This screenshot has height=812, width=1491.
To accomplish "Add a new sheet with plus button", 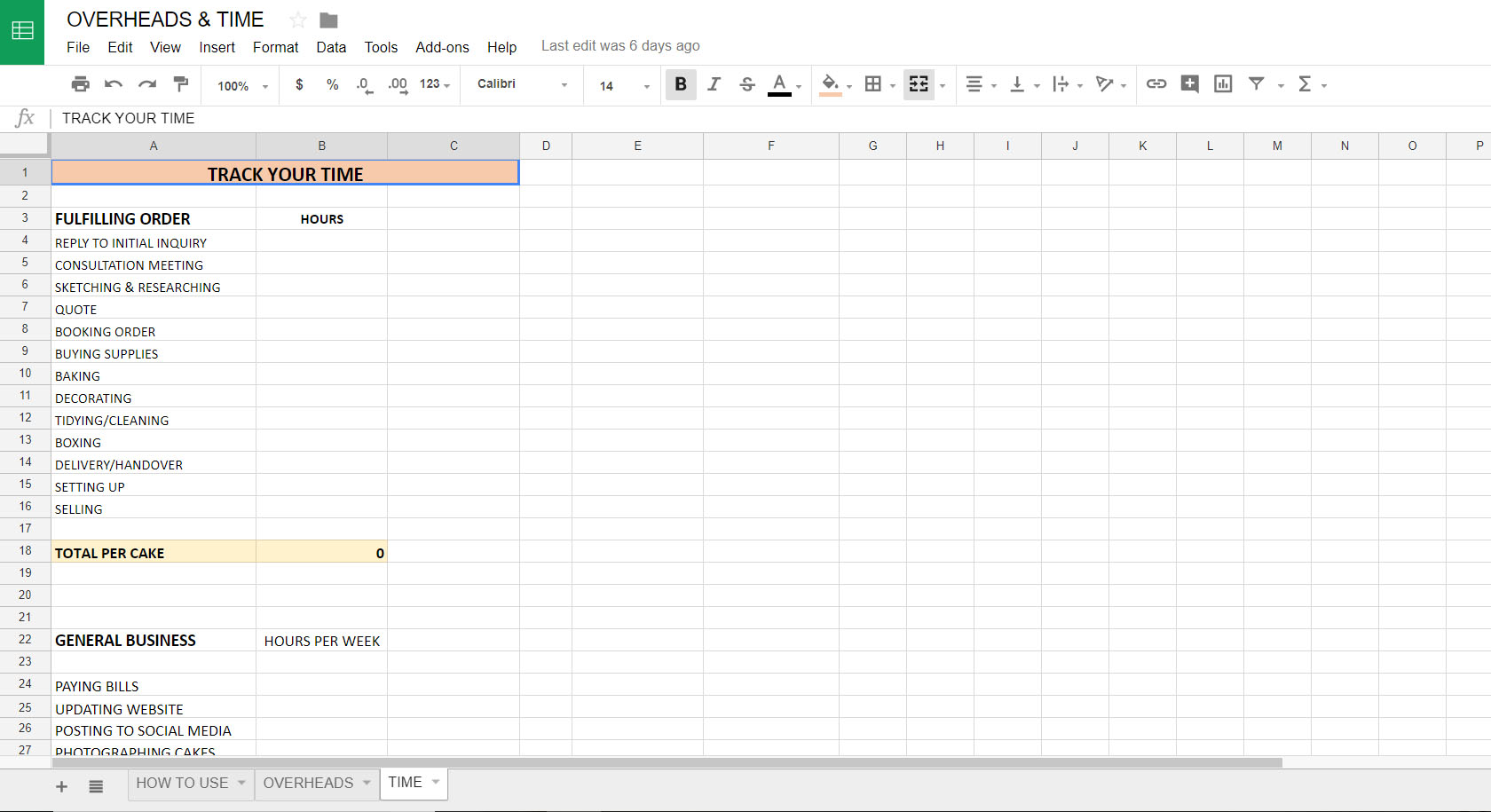I will click(61, 786).
